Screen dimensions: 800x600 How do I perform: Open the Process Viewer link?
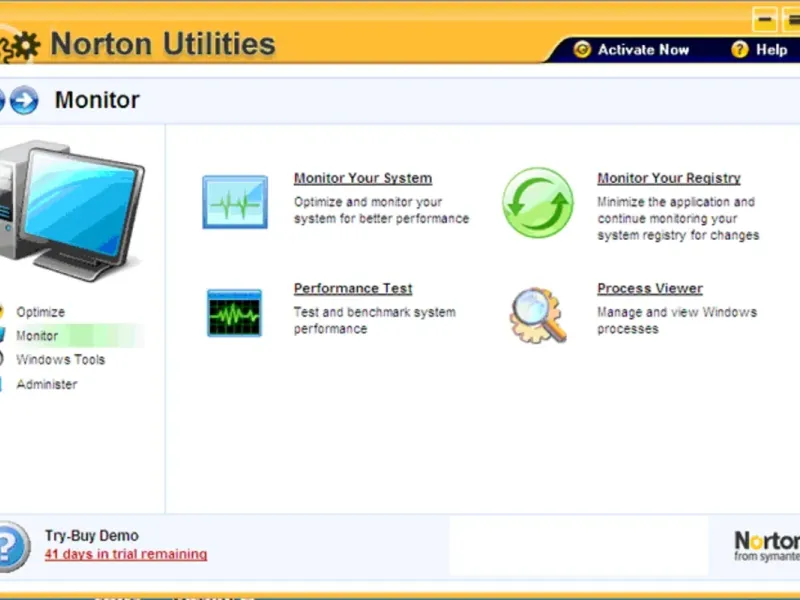650,288
